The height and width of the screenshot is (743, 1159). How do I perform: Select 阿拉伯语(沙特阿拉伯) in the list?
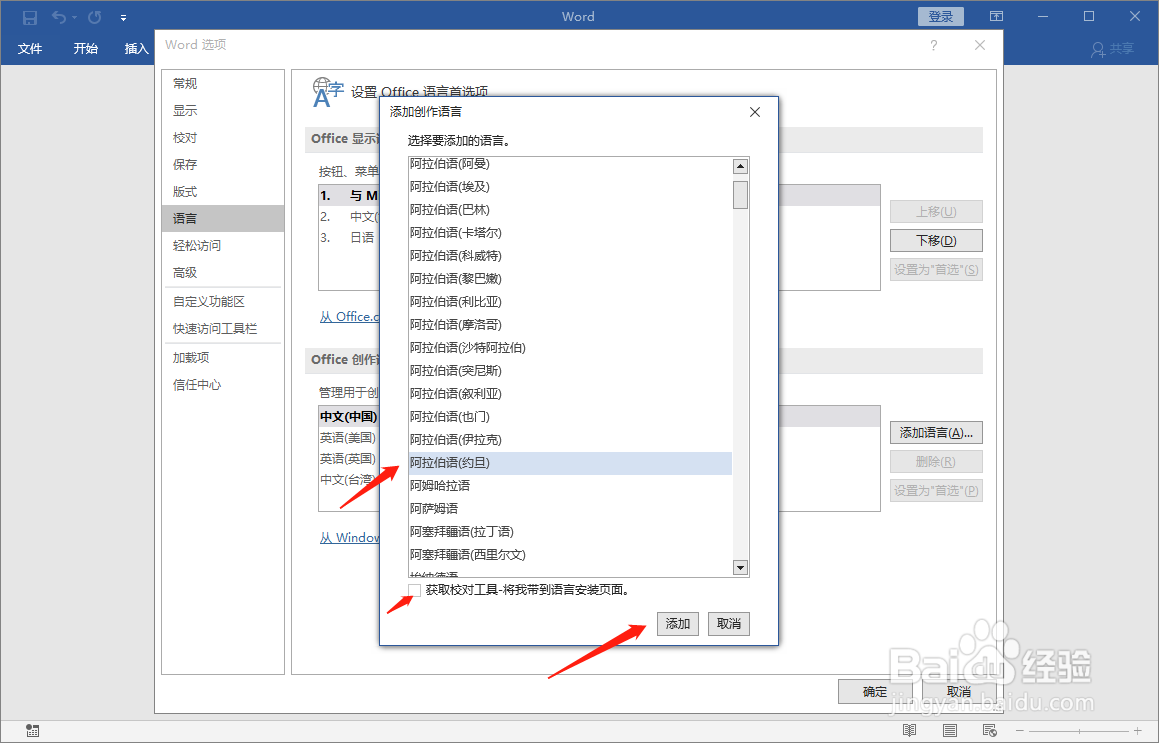point(570,347)
